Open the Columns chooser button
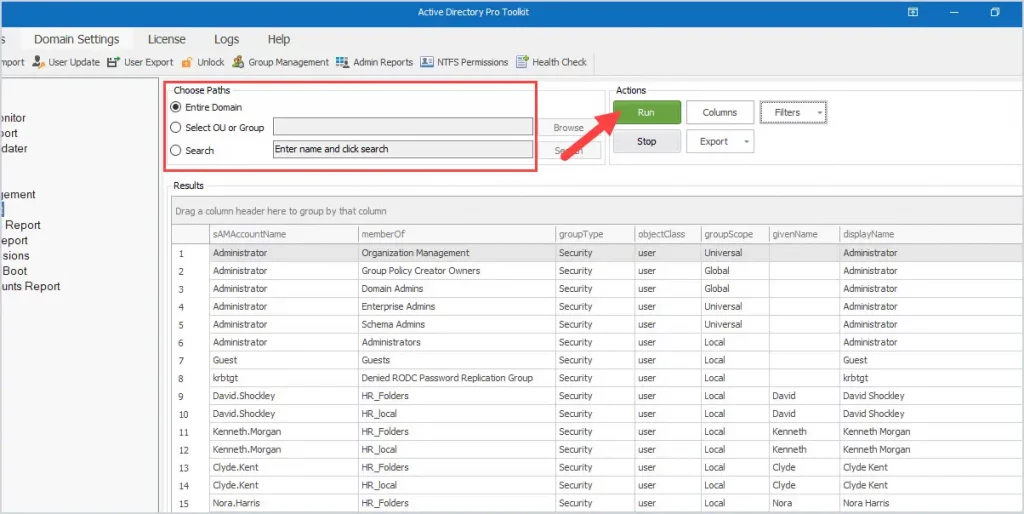 click(x=720, y=112)
